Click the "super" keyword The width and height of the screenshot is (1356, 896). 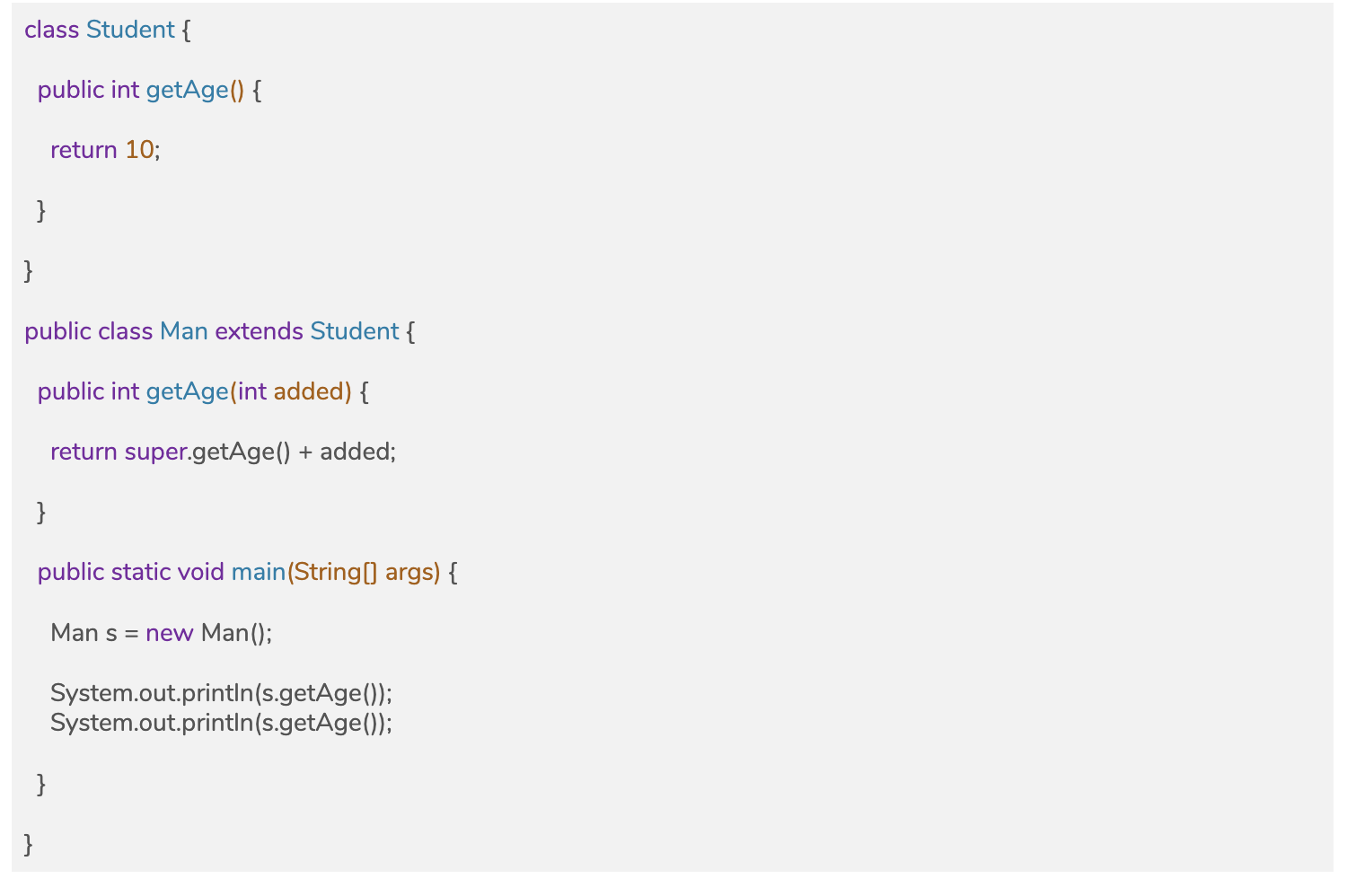click(156, 452)
